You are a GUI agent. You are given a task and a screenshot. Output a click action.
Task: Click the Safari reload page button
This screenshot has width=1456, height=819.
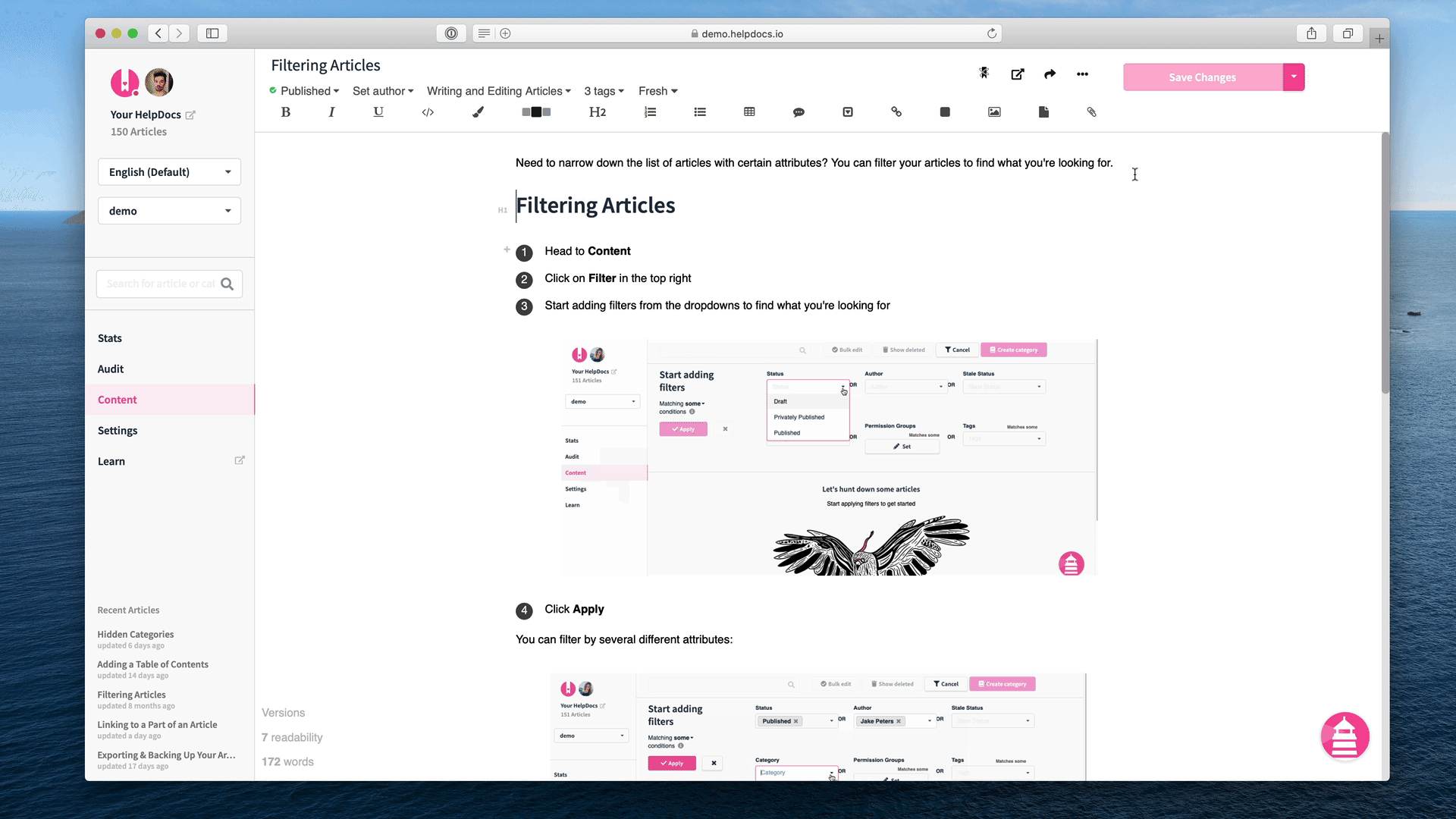click(991, 33)
